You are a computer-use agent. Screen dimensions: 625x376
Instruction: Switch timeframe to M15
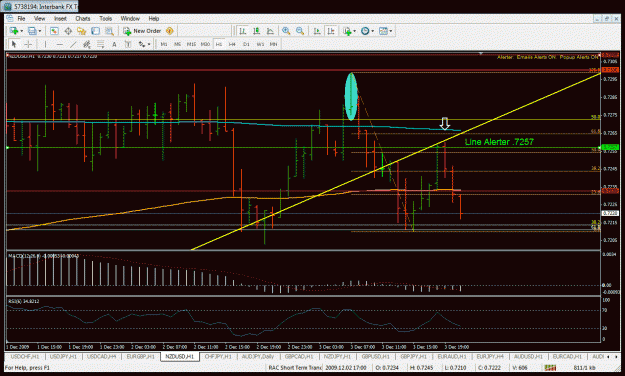(x=191, y=44)
